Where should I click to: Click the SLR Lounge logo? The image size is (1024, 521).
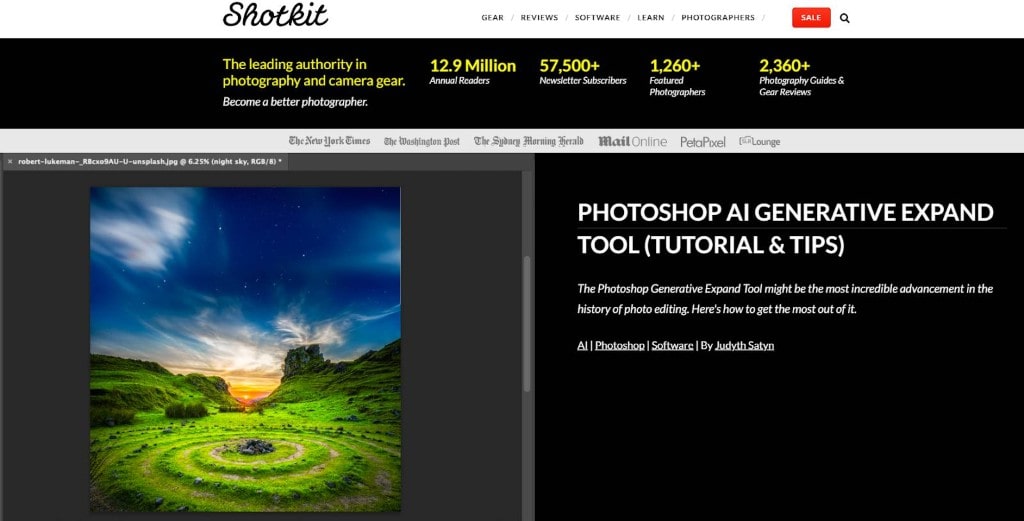pos(760,141)
